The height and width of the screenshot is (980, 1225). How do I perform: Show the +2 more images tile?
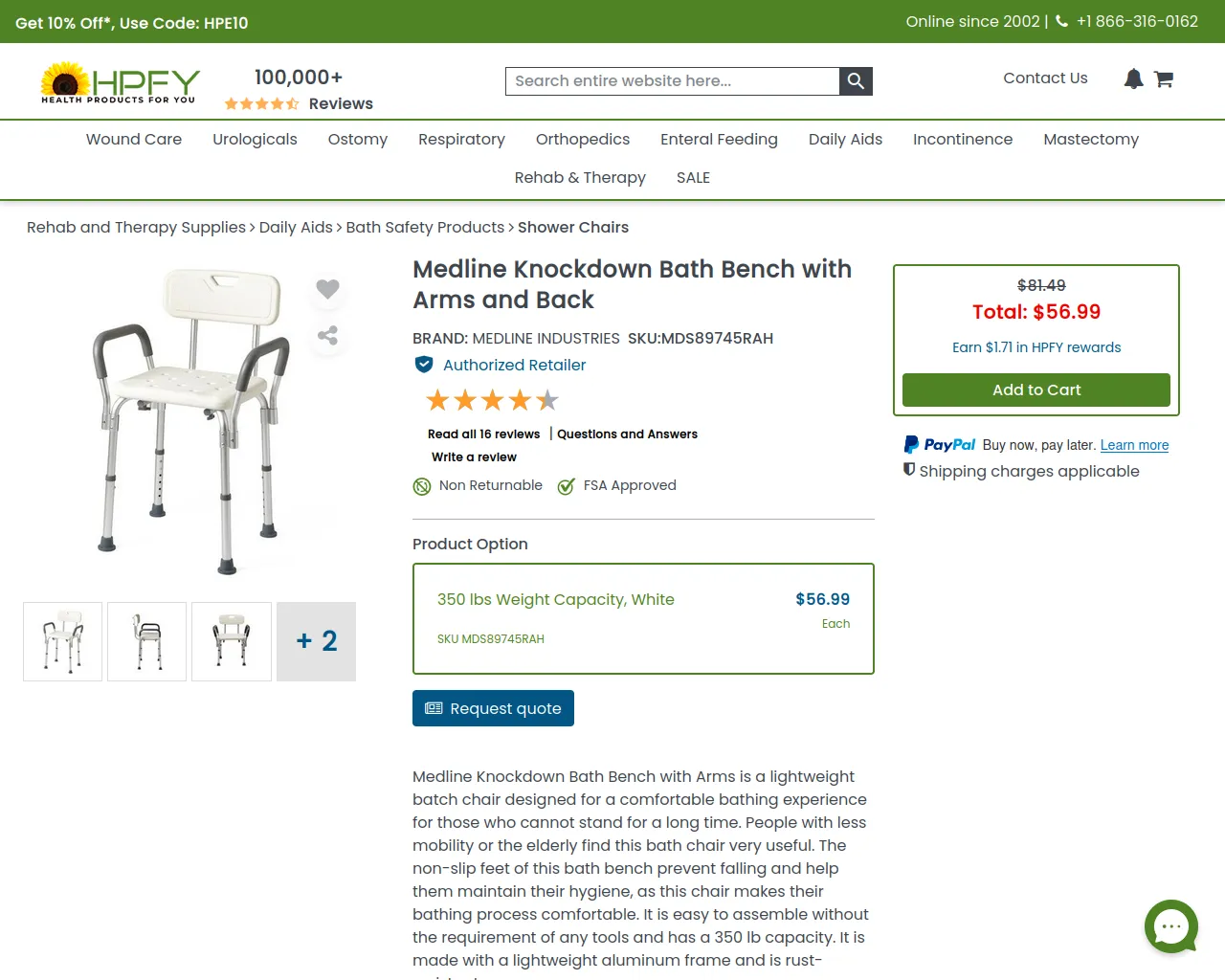click(x=316, y=641)
